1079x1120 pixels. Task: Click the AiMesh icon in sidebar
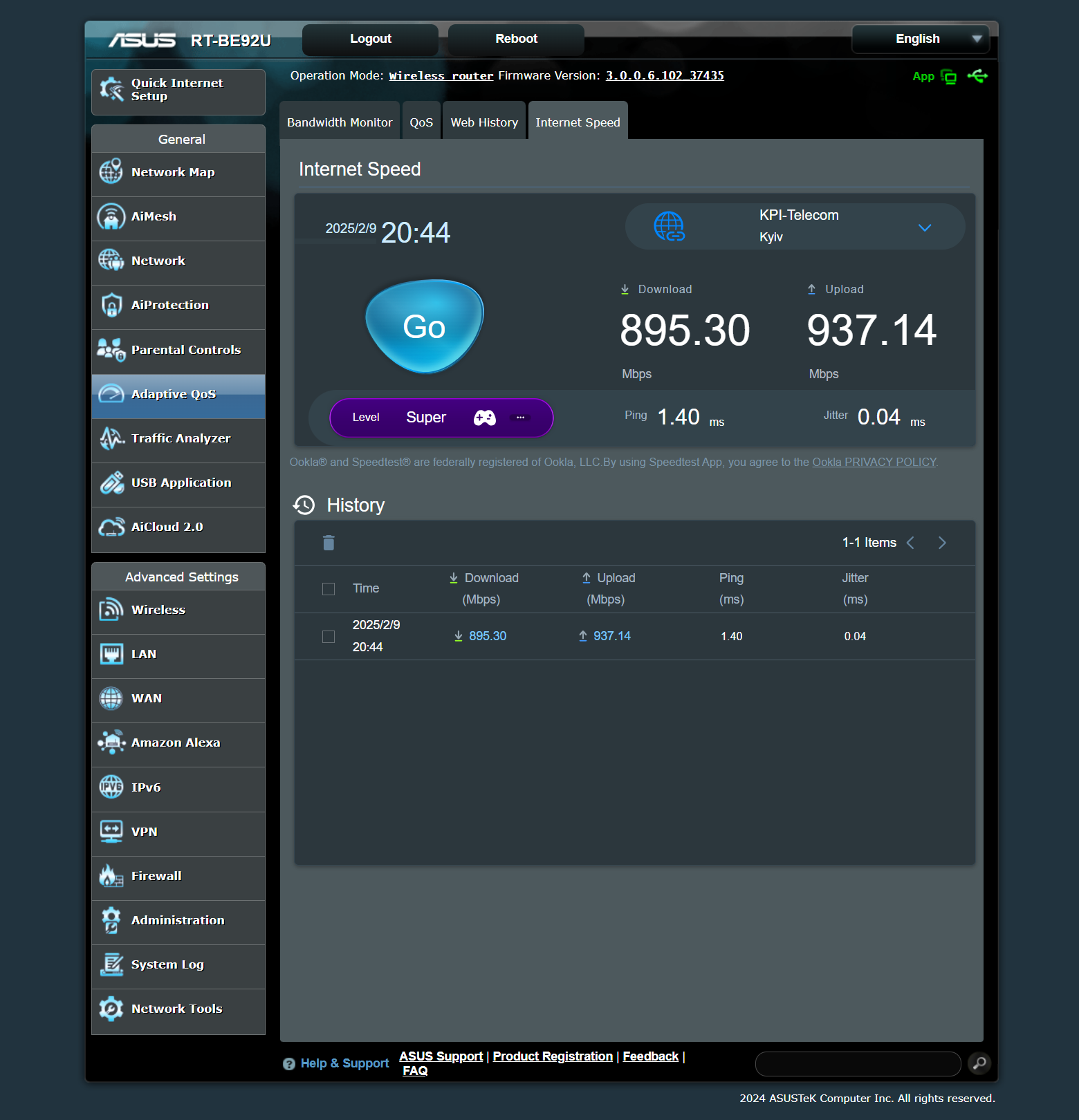point(111,216)
